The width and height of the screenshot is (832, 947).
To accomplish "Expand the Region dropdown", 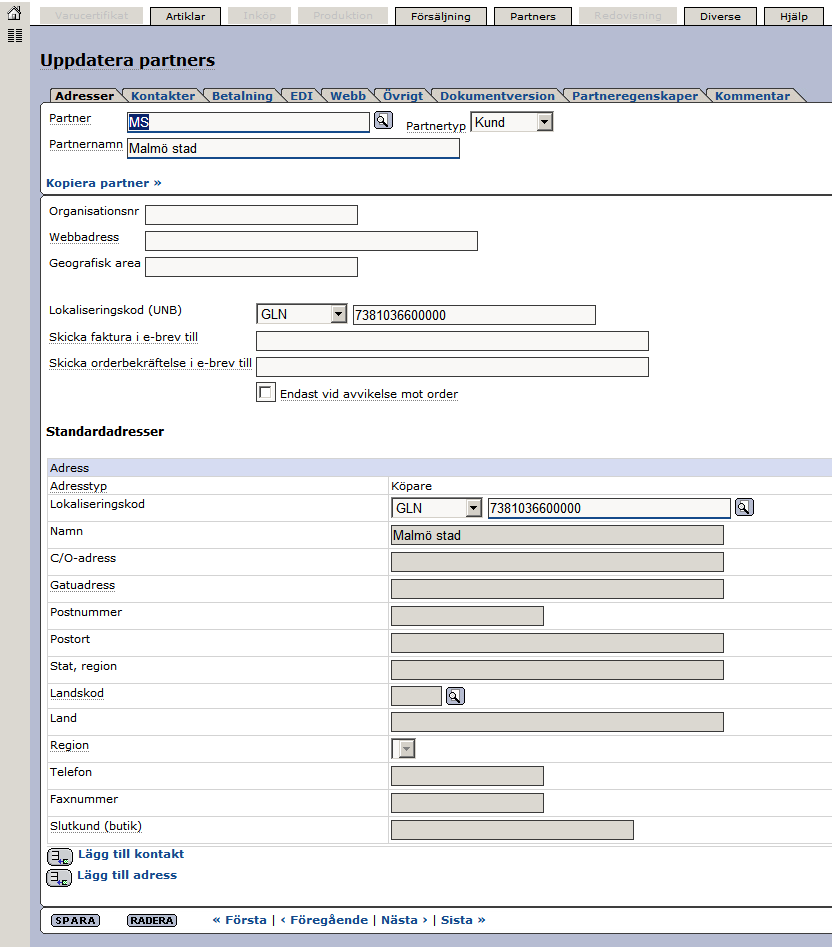I will [403, 748].
